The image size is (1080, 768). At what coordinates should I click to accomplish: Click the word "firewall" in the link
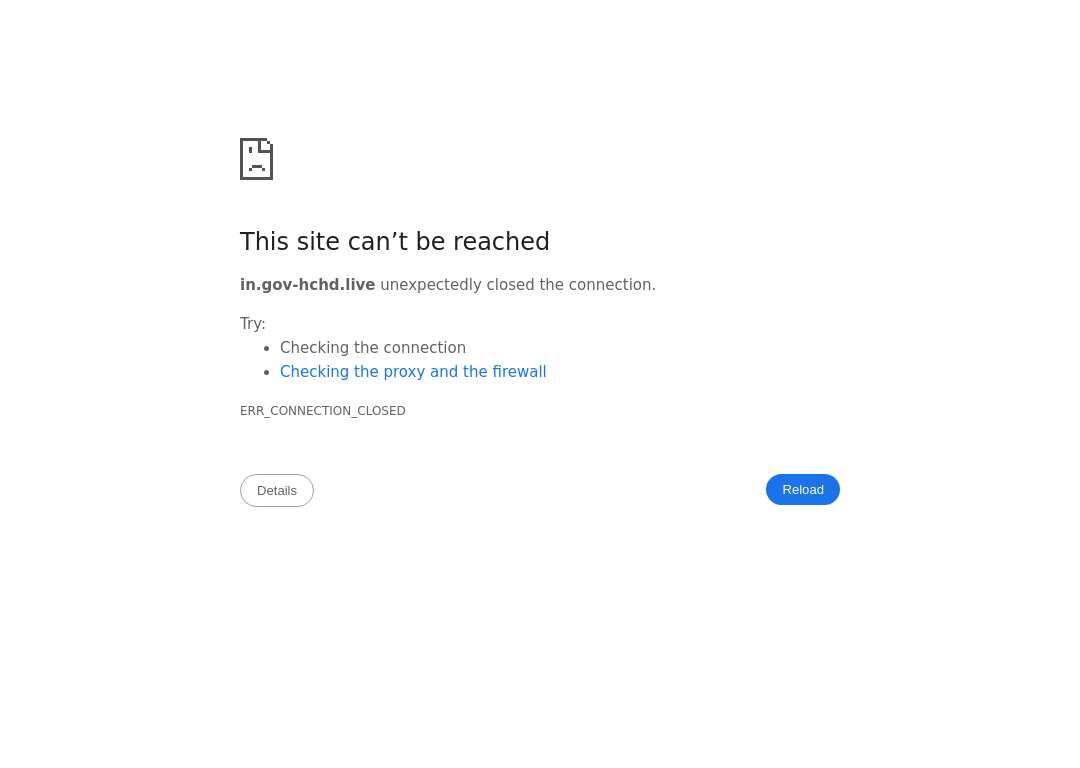click(x=519, y=372)
